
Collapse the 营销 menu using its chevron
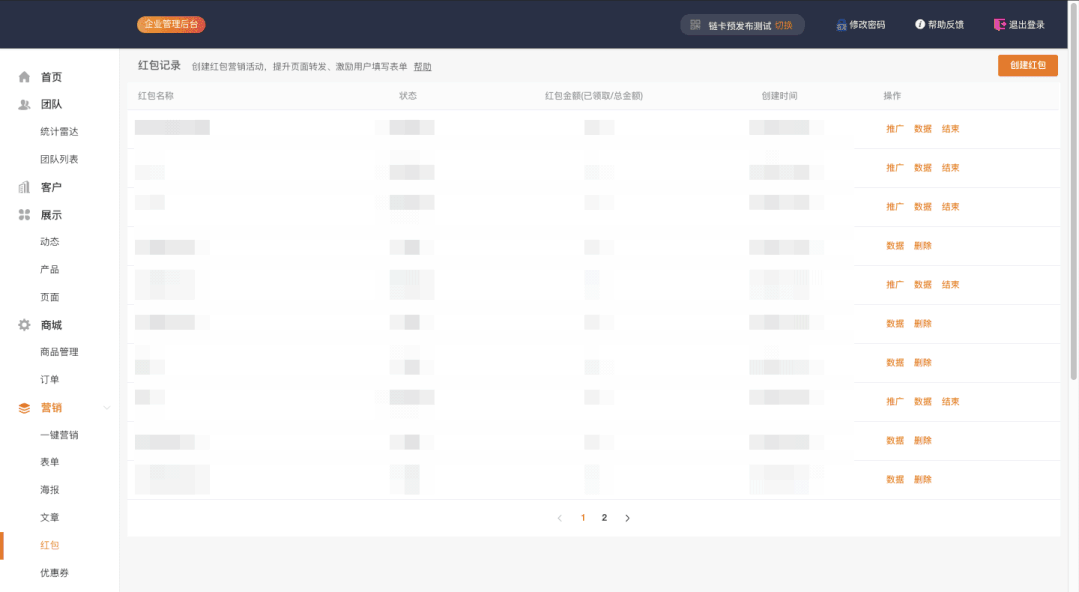[x=107, y=408]
